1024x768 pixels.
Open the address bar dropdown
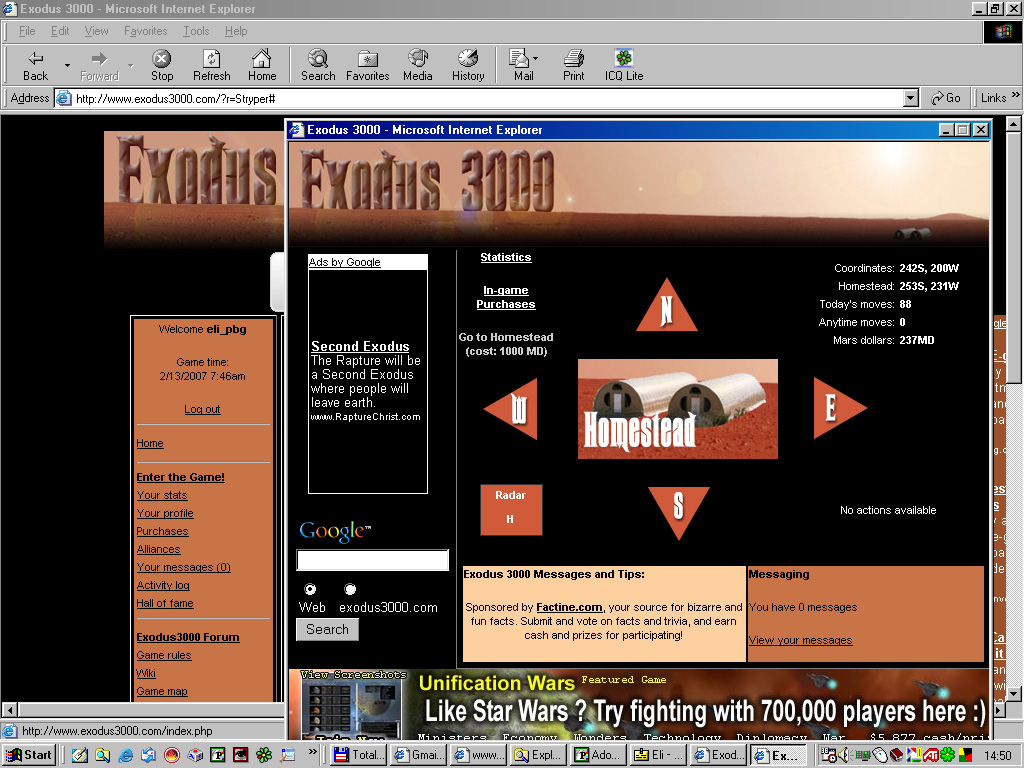point(911,98)
